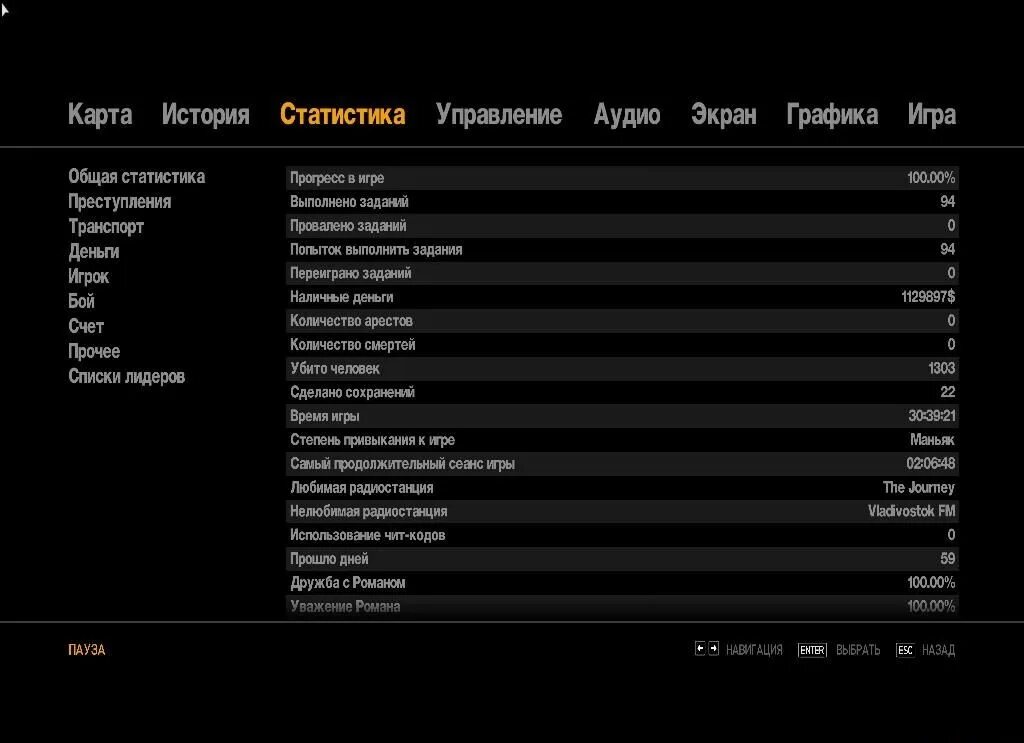The image size is (1024, 743).
Task: Click the ESC key icon
Action: pyautogui.click(x=905, y=650)
